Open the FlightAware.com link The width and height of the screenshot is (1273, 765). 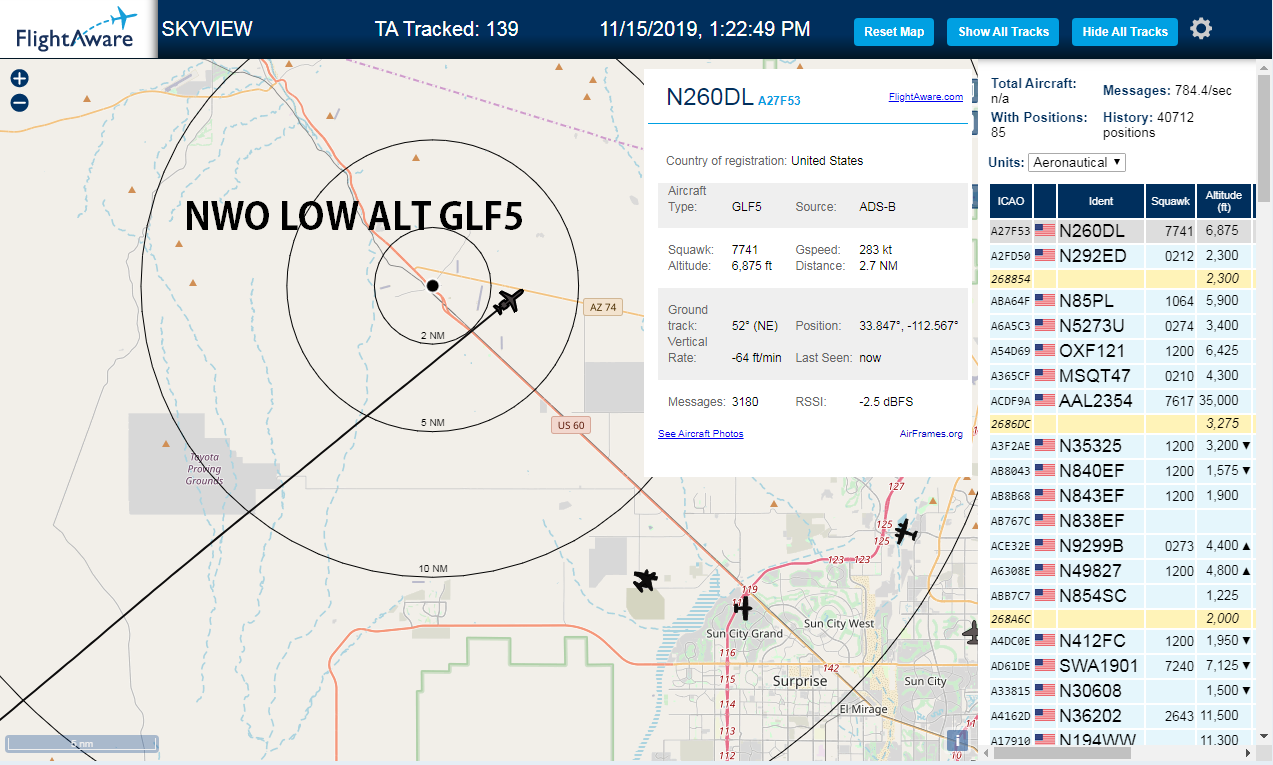(925, 97)
